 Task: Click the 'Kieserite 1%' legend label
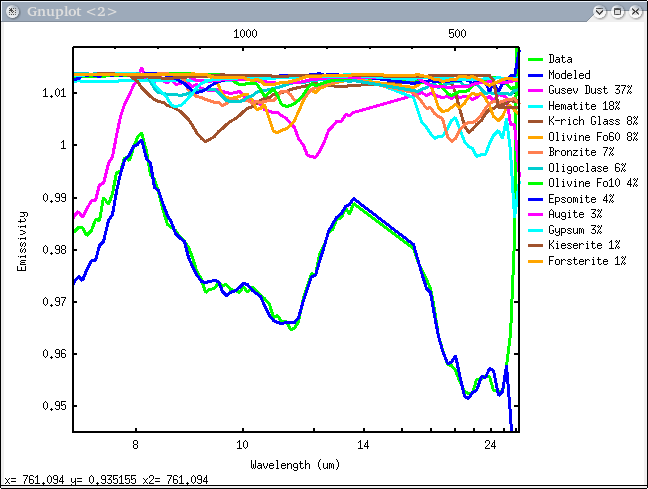click(x=584, y=245)
